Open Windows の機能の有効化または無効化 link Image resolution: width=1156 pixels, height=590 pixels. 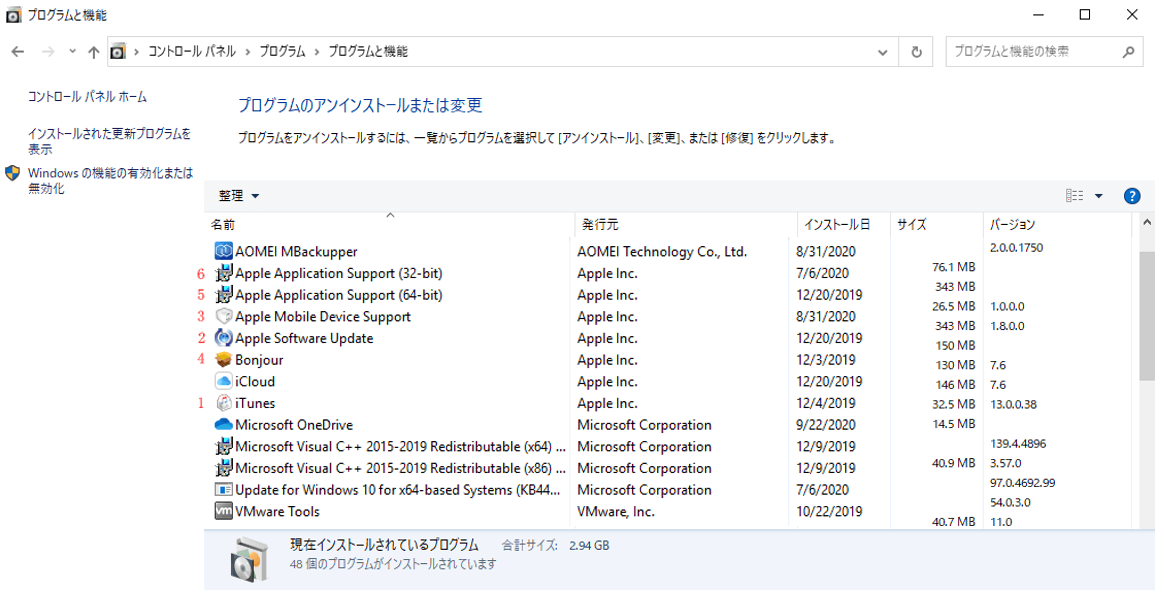point(110,180)
